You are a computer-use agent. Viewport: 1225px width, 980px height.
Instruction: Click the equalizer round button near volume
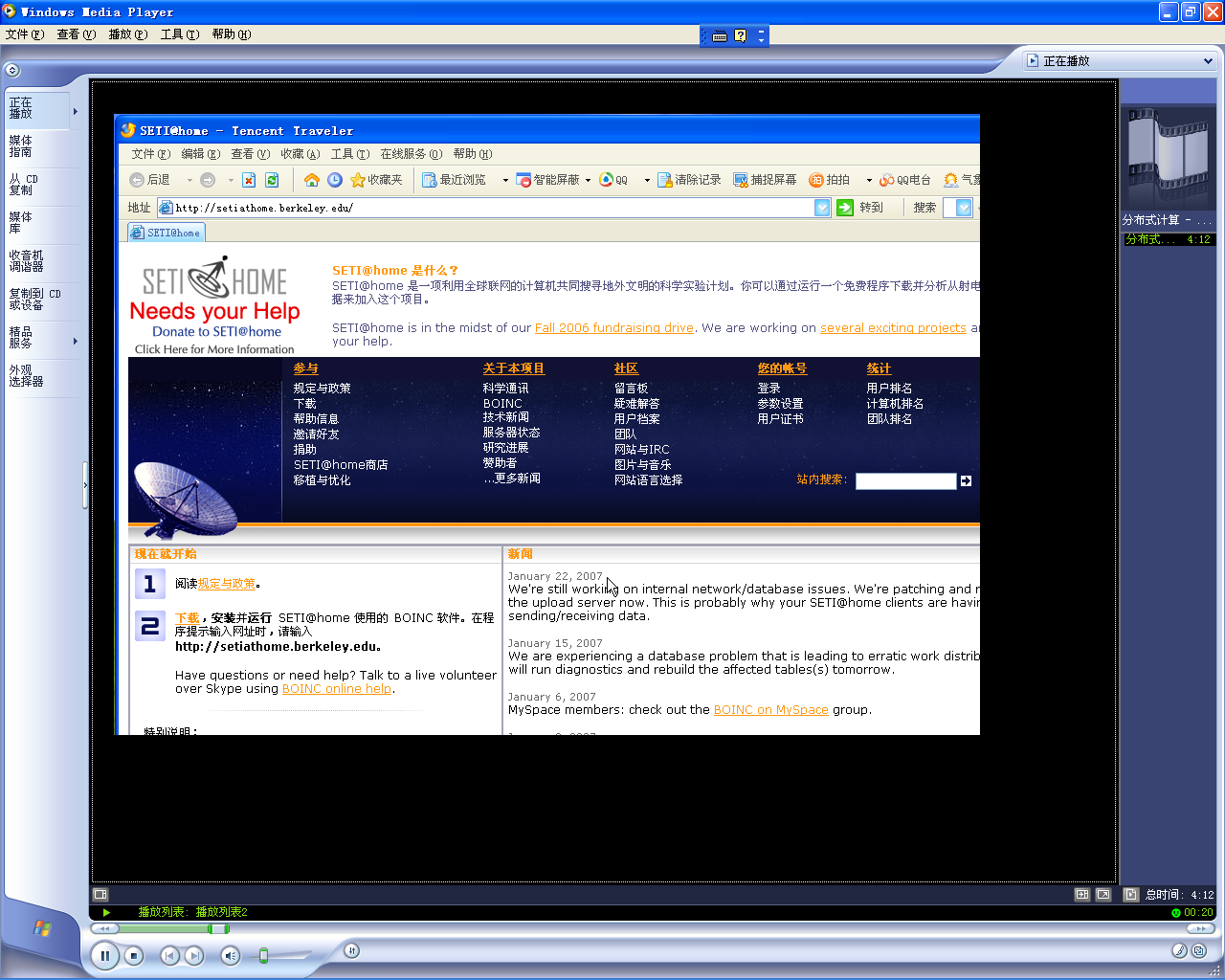(352, 950)
